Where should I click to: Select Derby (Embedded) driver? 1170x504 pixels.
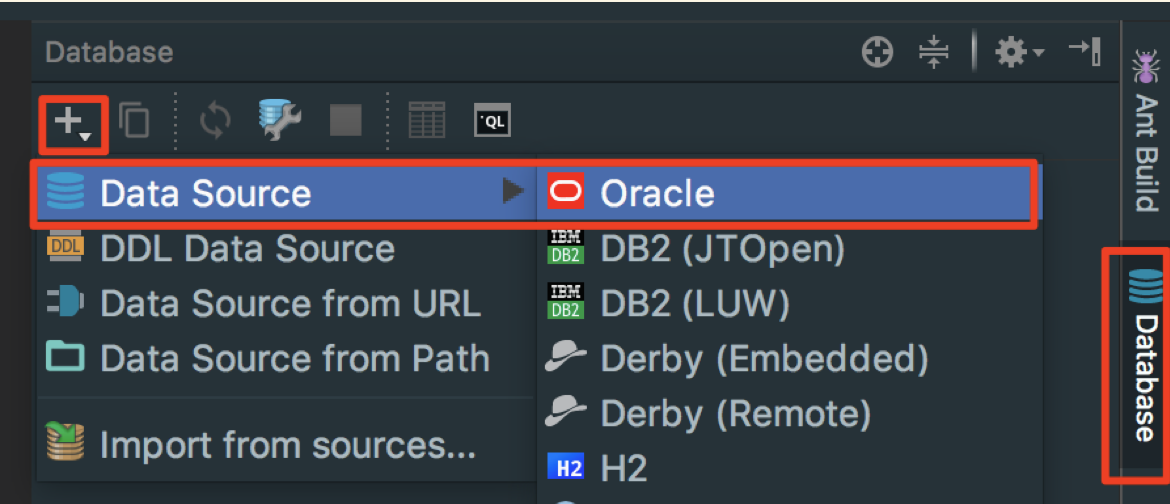coord(789,358)
